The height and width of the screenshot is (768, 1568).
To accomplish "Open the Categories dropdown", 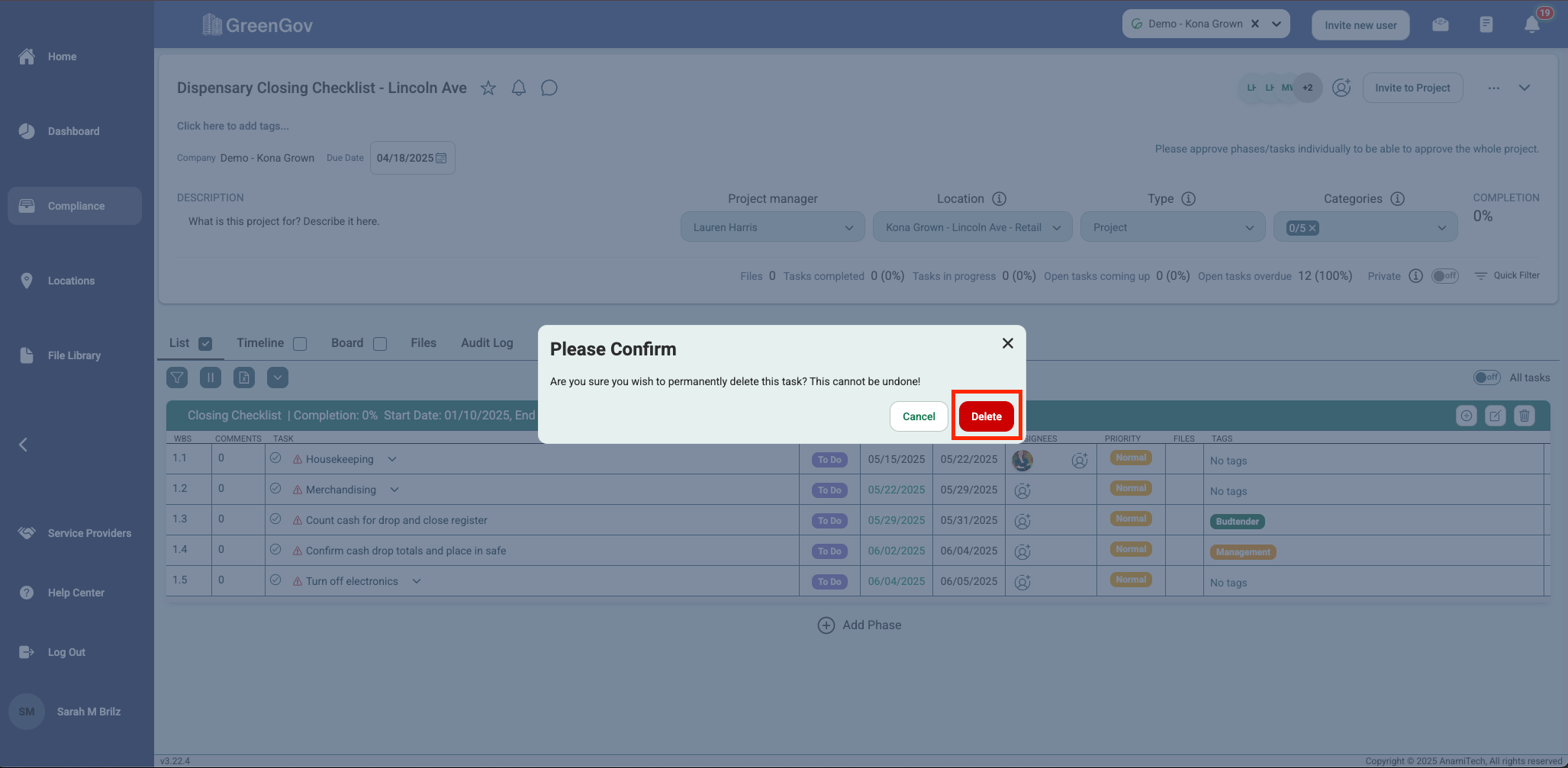I will [1366, 227].
